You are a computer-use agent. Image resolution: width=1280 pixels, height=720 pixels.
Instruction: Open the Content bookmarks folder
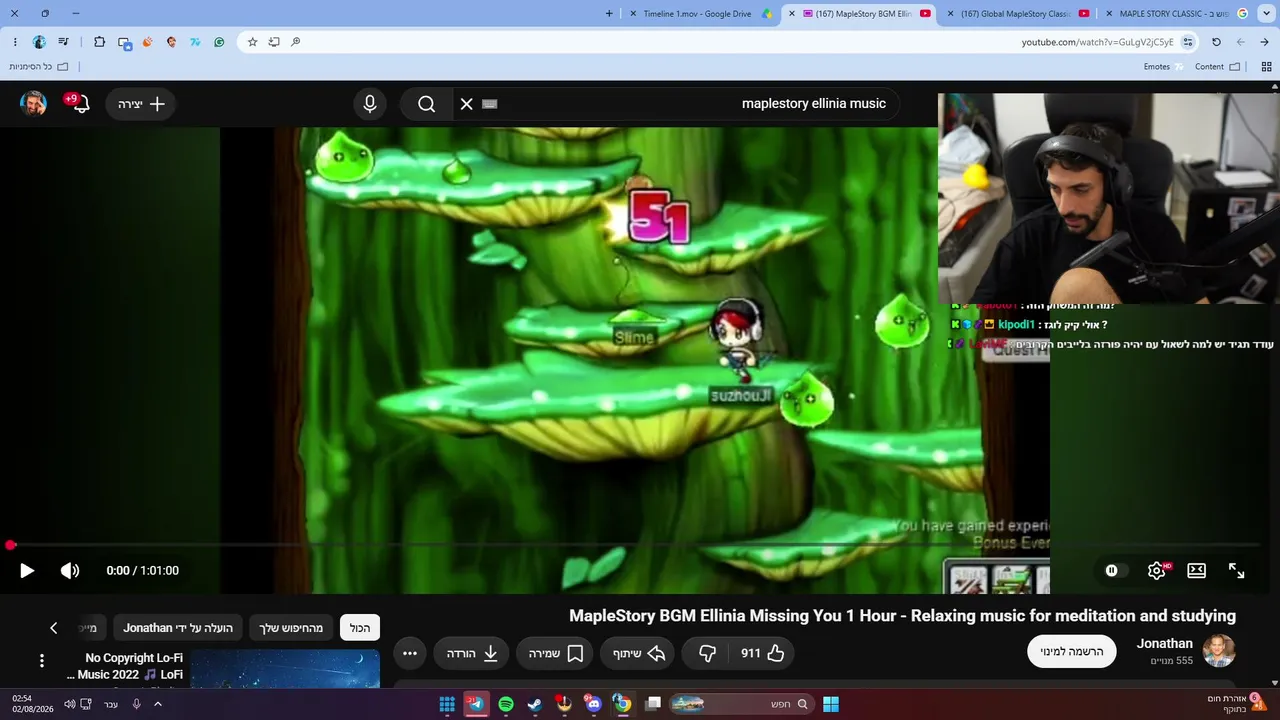[1217, 67]
